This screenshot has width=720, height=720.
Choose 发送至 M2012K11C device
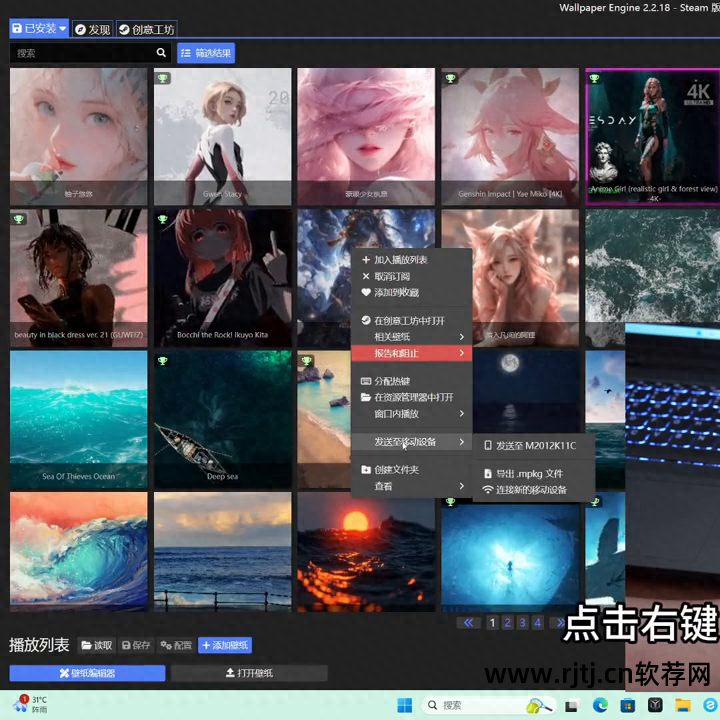[x=534, y=445]
